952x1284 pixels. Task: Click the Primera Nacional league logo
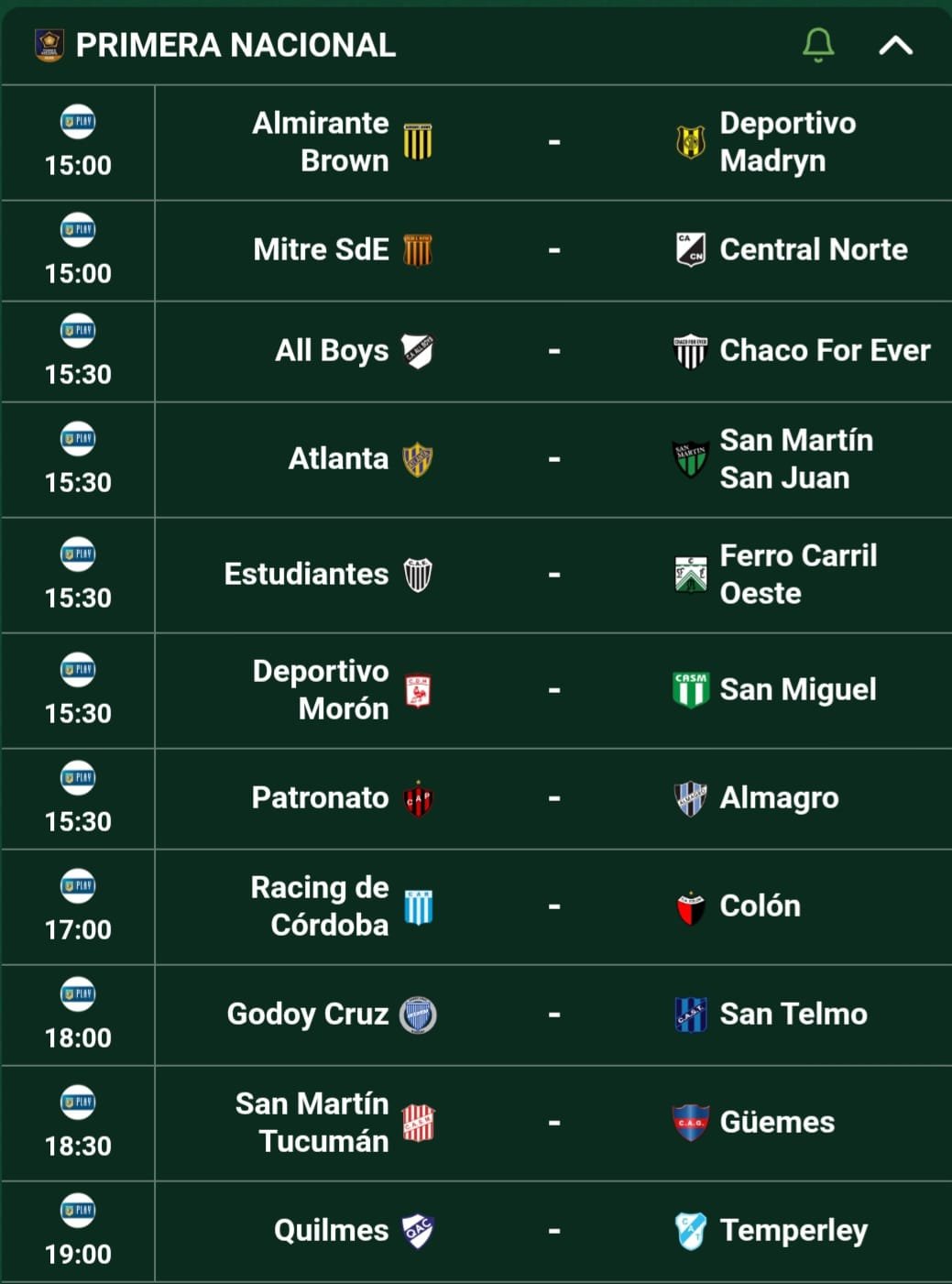[49, 45]
